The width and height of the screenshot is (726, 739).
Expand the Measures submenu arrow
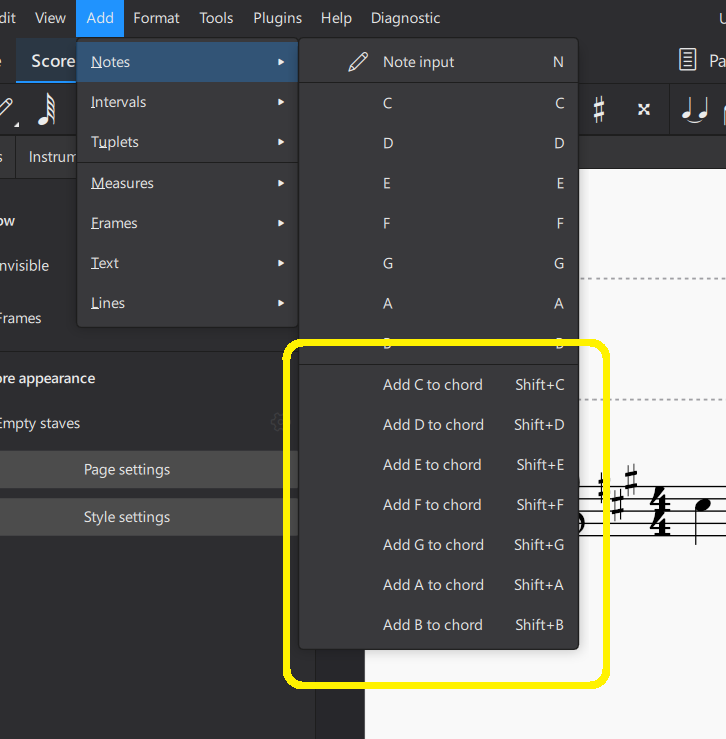[281, 183]
